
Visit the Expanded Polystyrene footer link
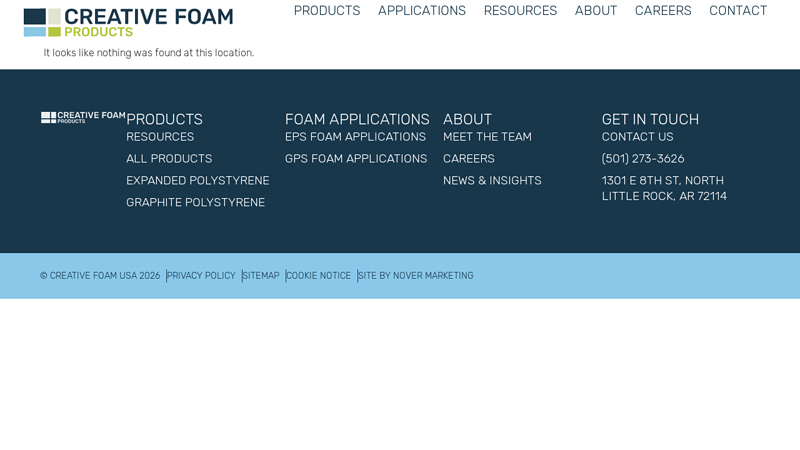click(x=197, y=181)
